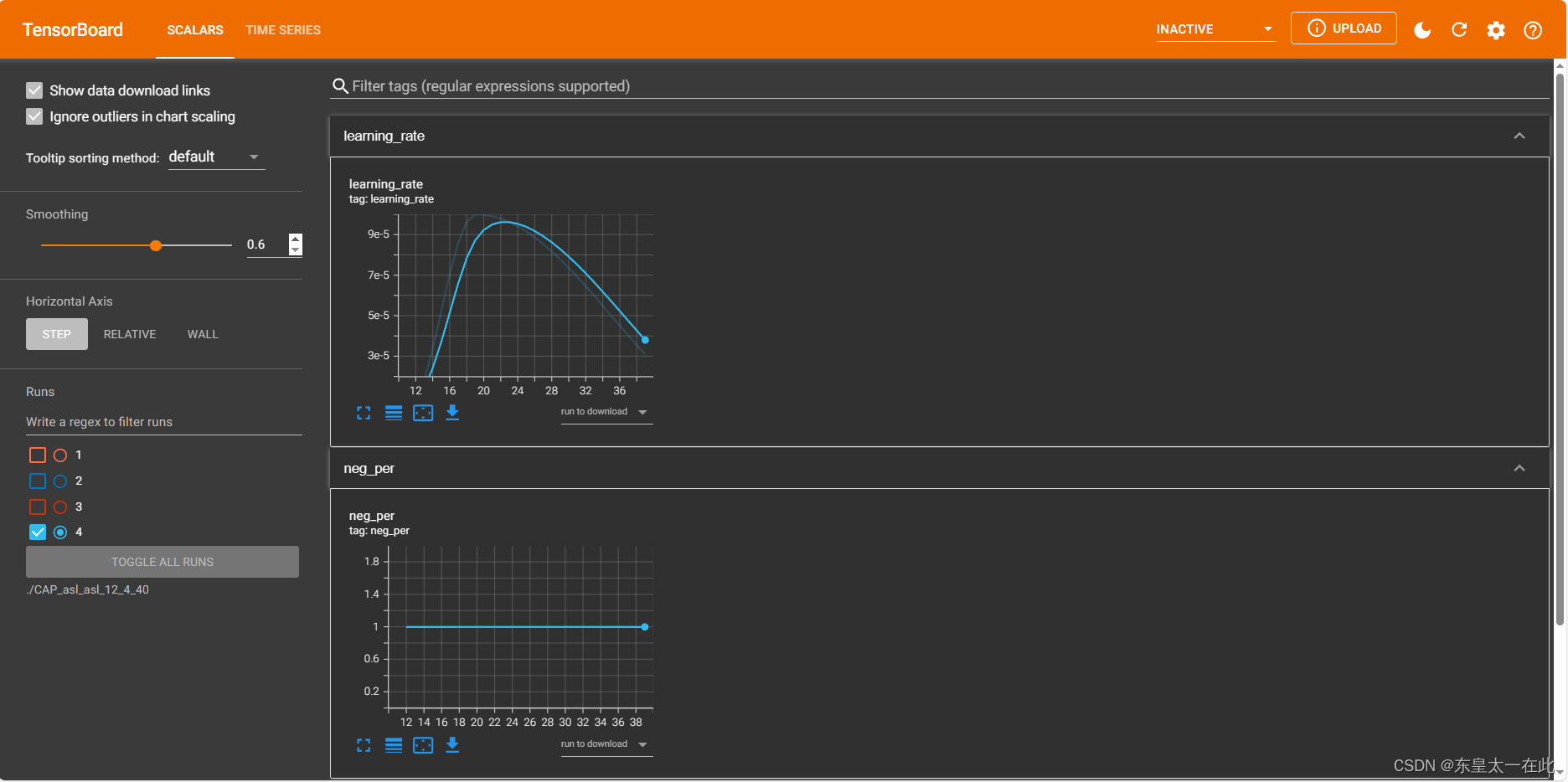Screen dimensions: 1568x782
Task: Click TOGGLE ALL RUNS button
Action: 162,562
